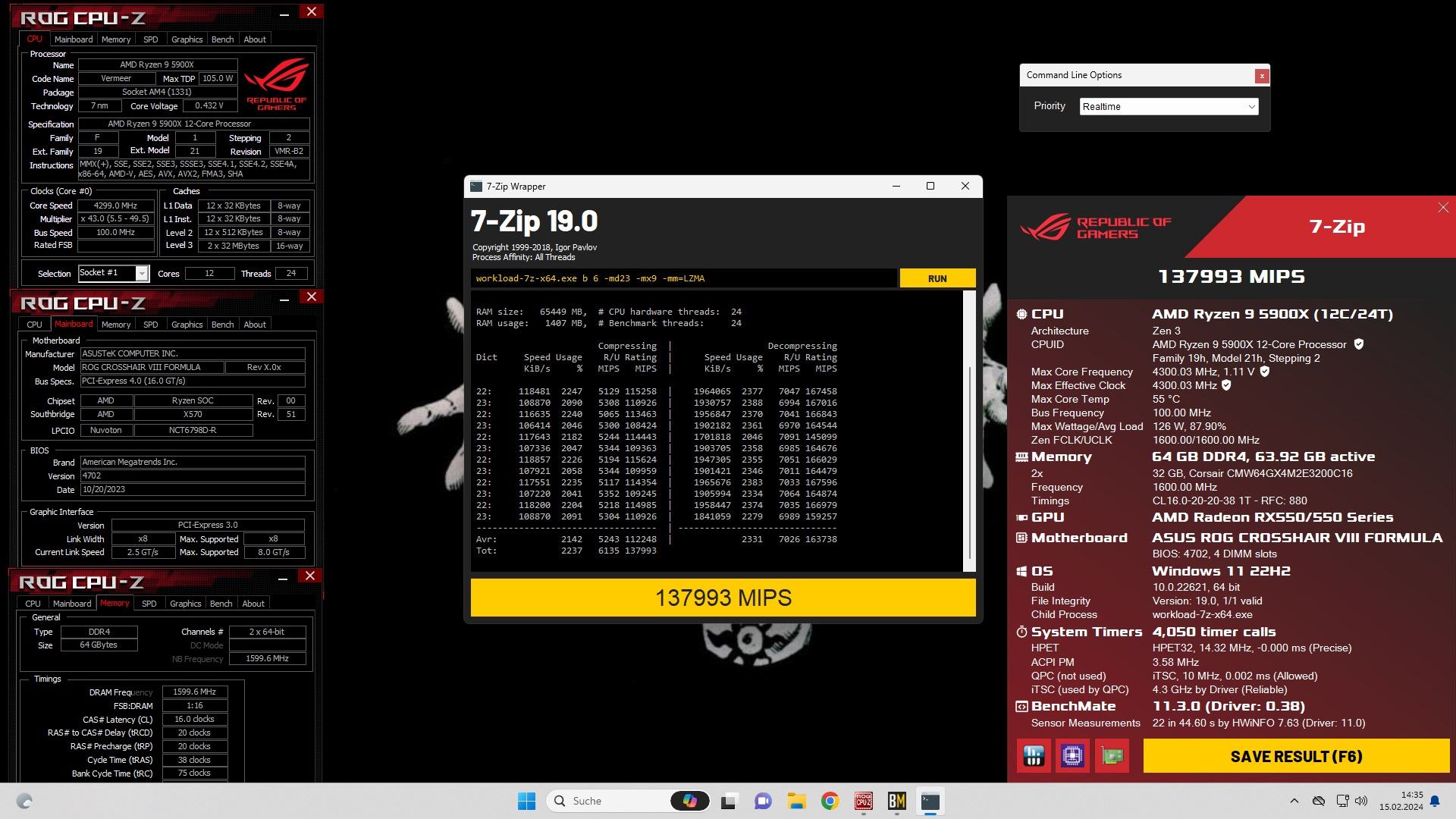Click the RUN button in 7-Zip Wrapper

[x=937, y=278]
